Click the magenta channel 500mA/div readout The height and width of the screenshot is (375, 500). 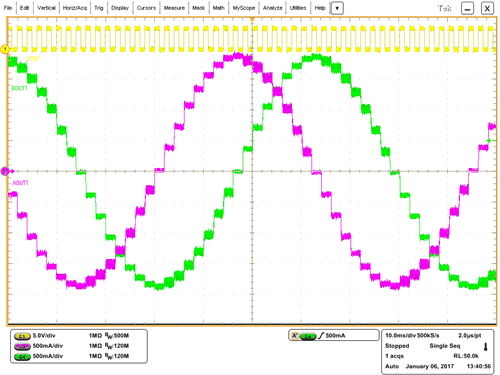click(48, 346)
